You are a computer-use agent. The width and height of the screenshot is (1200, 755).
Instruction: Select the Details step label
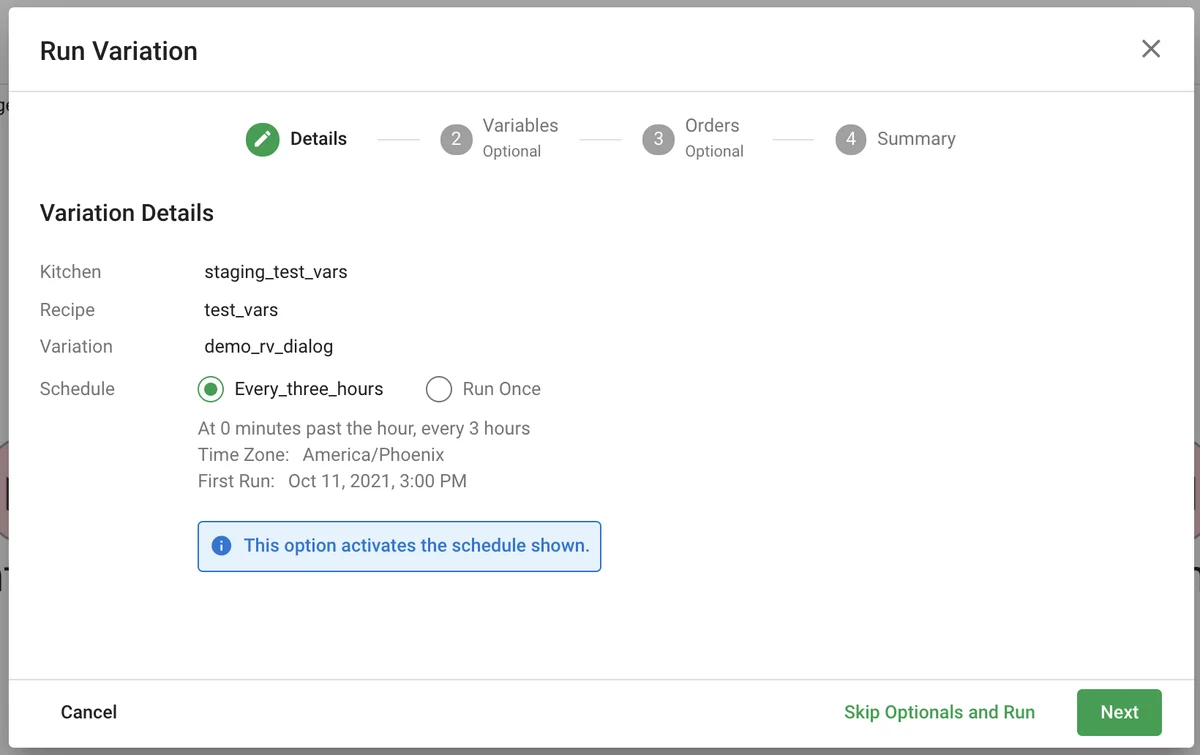tap(318, 139)
